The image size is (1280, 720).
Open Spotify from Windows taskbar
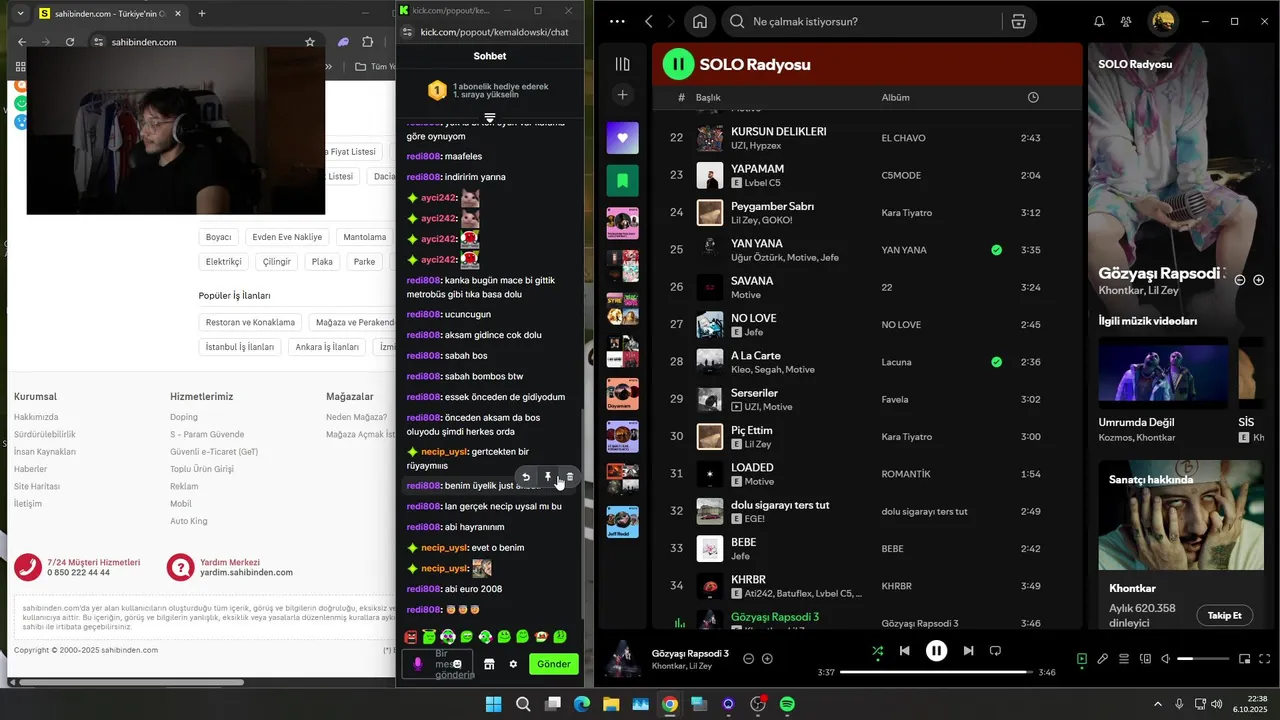pos(787,704)
